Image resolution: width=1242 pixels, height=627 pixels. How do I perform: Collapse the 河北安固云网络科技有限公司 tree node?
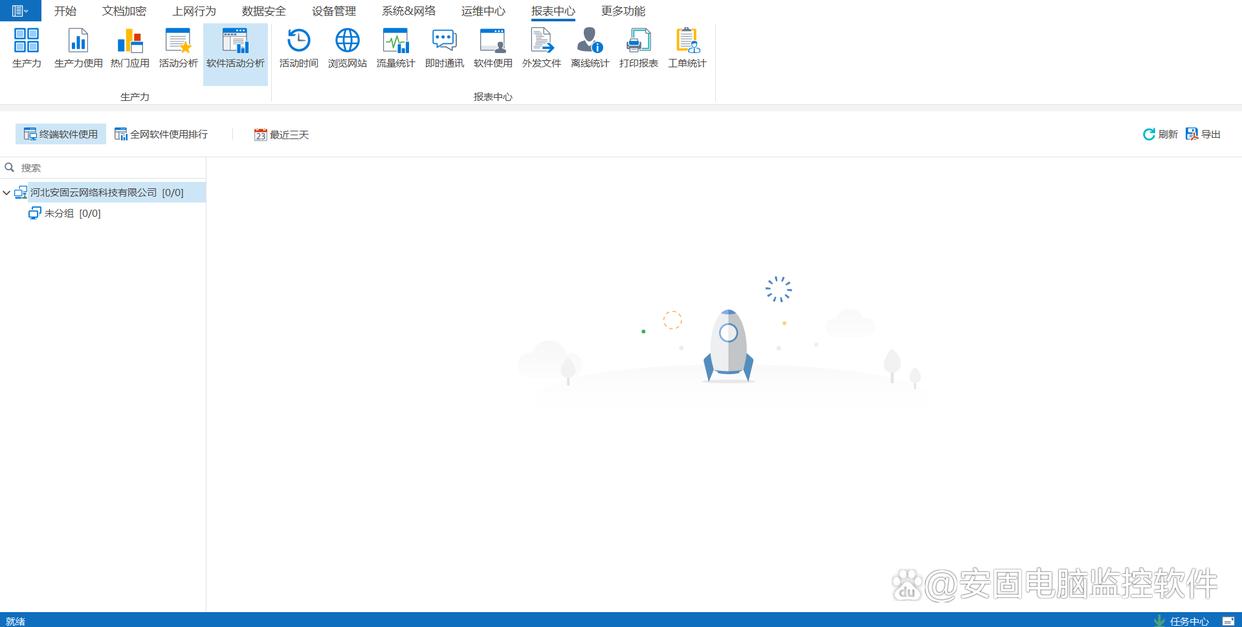coord(7,193)
